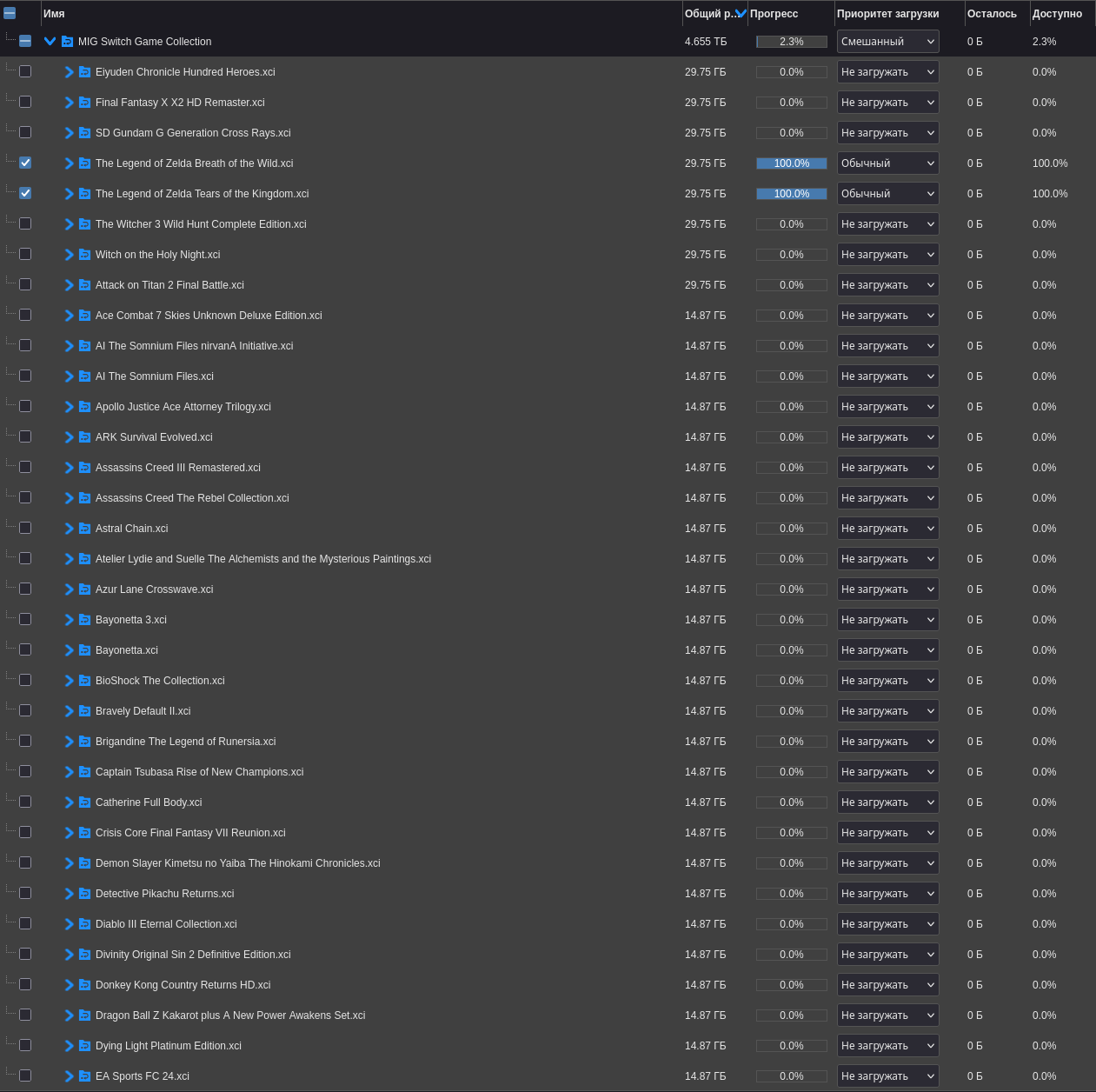Click folder icon beside Donkey Kong Country Returns HD.xci
Screen dimensions: 1096x1092
pos(84,985)
